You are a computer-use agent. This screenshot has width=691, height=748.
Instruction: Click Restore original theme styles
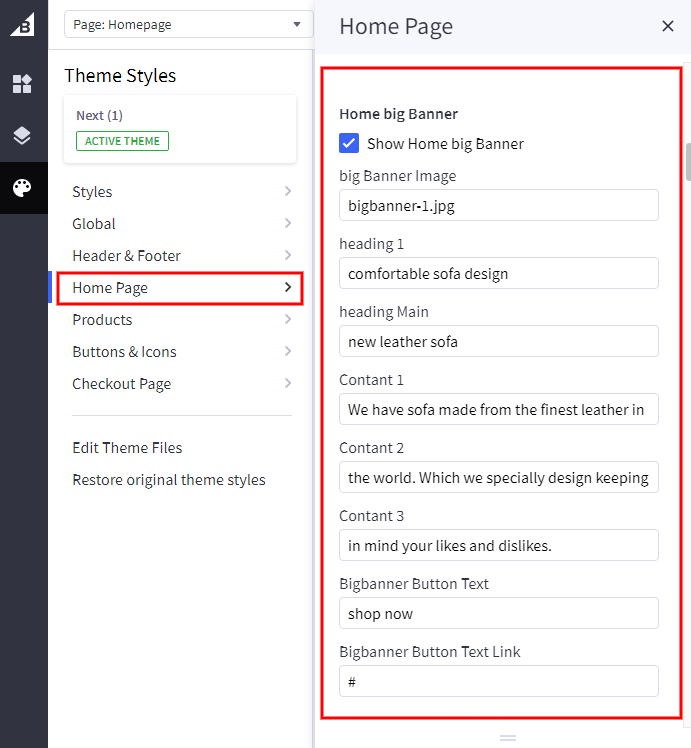tap(169, 480)
